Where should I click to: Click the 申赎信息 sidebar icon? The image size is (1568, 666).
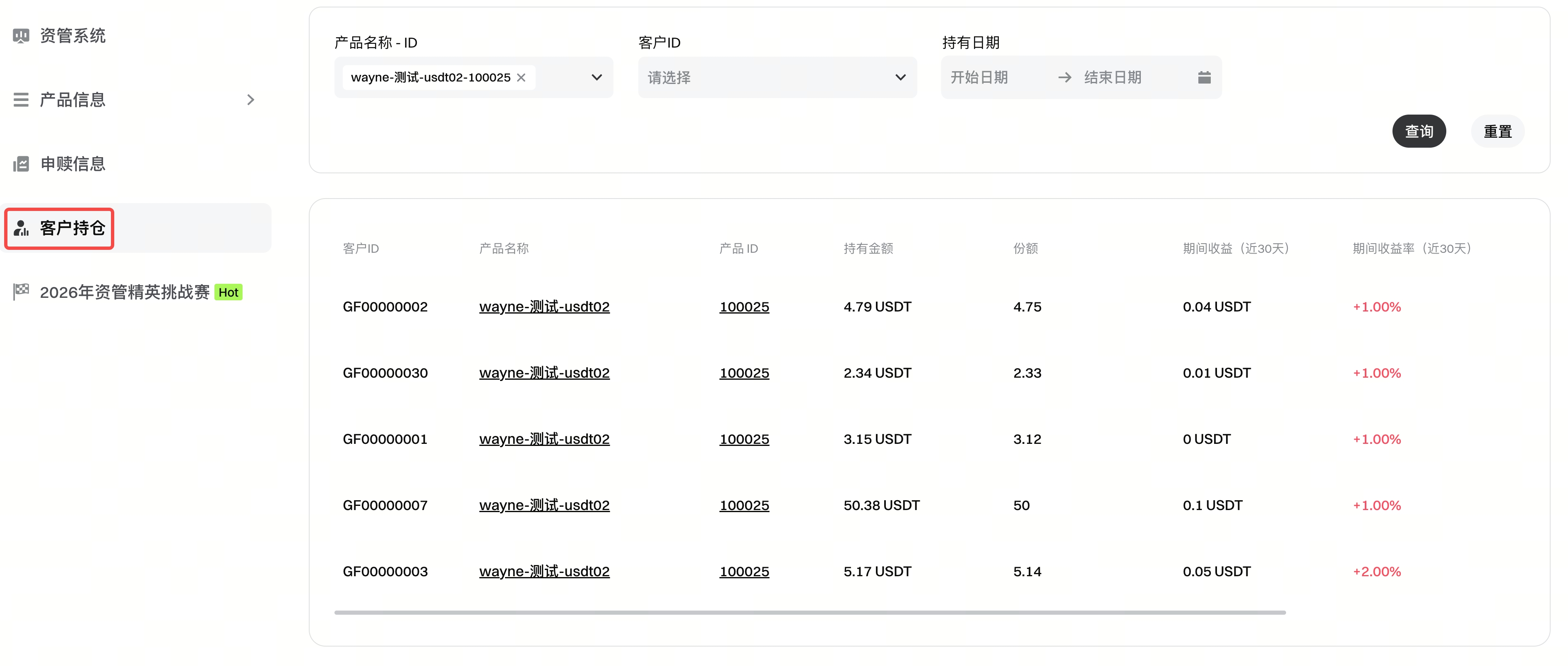[21, 164]
